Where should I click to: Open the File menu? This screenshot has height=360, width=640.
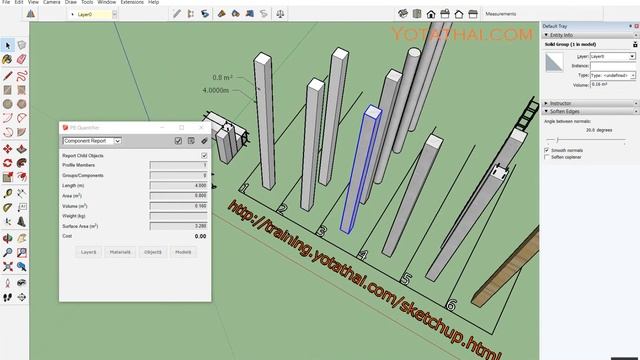6,2
